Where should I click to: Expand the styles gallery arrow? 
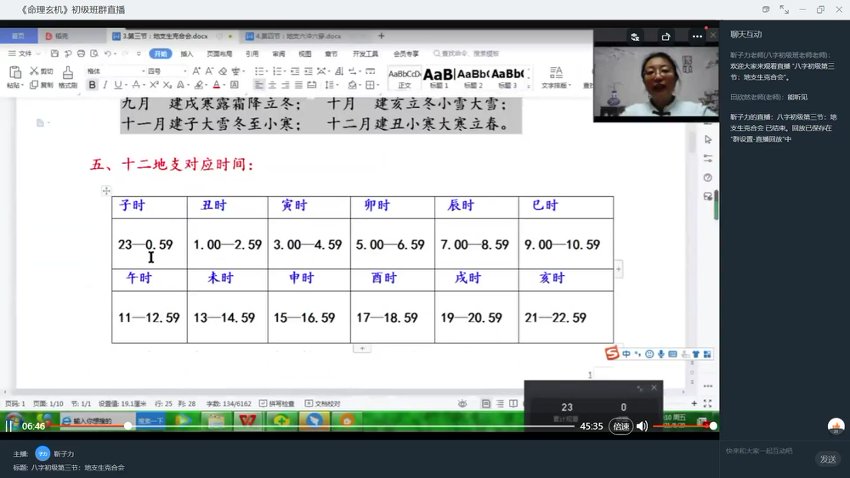[x=529, y=86]
